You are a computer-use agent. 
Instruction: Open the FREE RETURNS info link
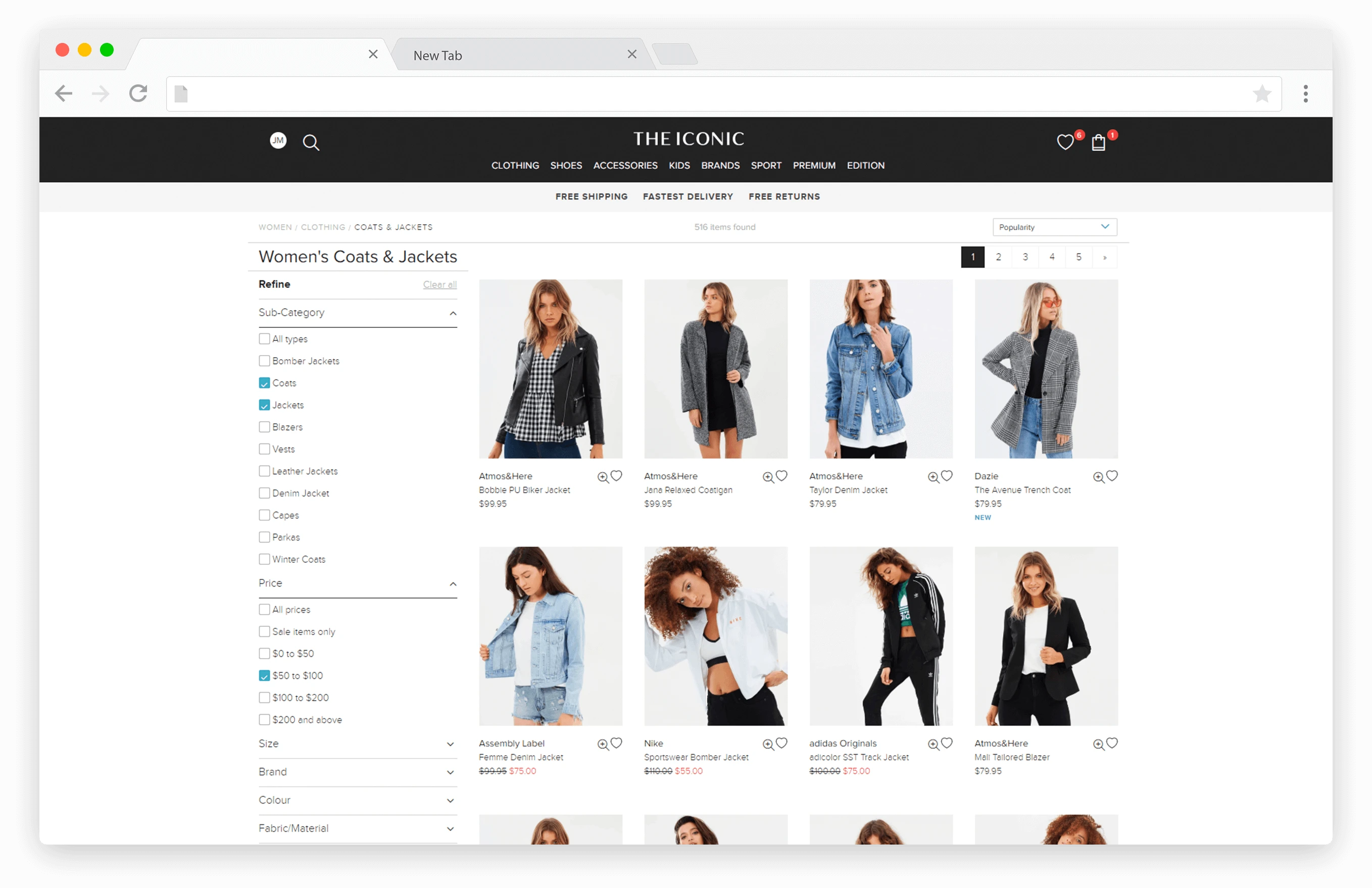pos(784,197)
